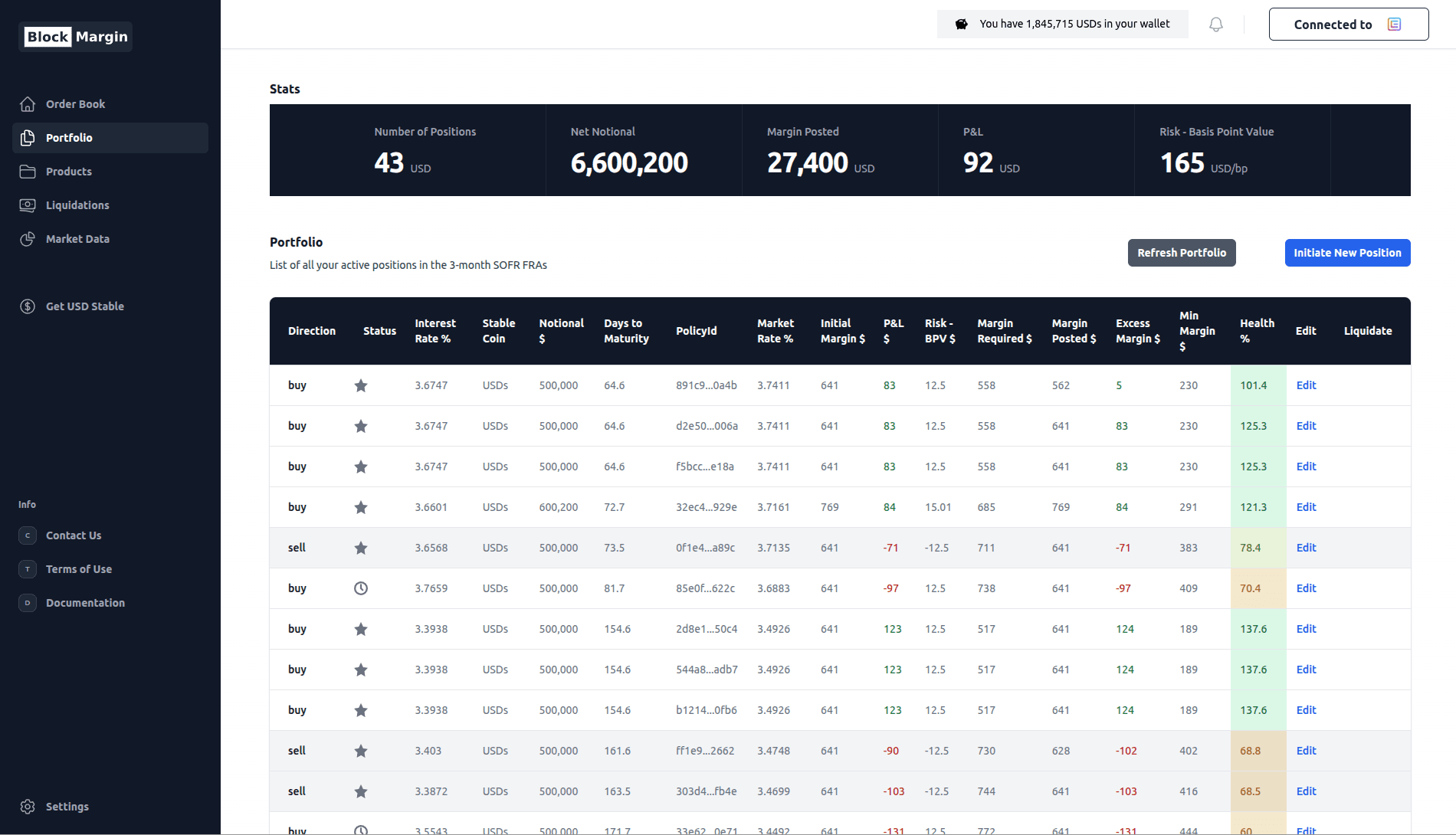Click the Products folder icon
The width and height of the screenshot is (1456, 835).
(x=28, y=172)
